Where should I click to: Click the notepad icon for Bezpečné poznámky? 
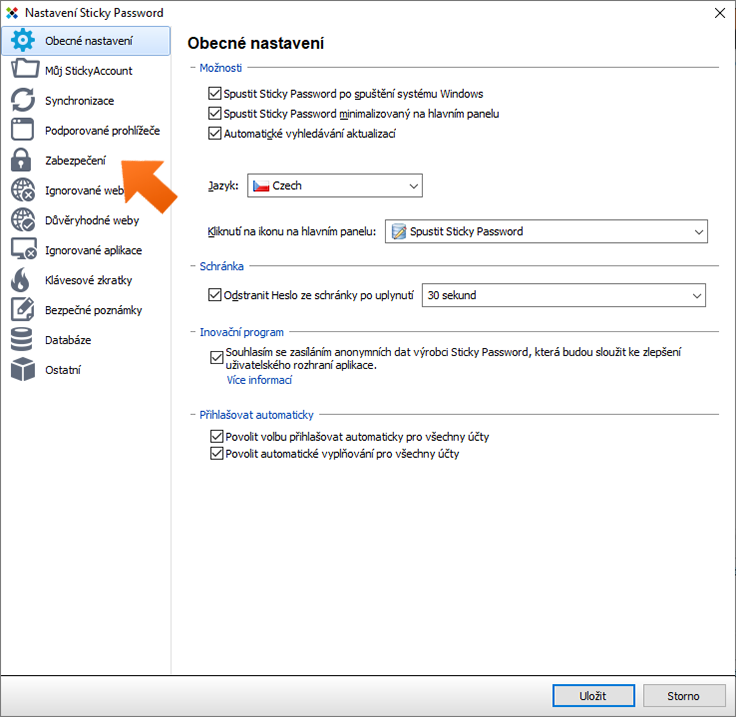tap(23, 310)
